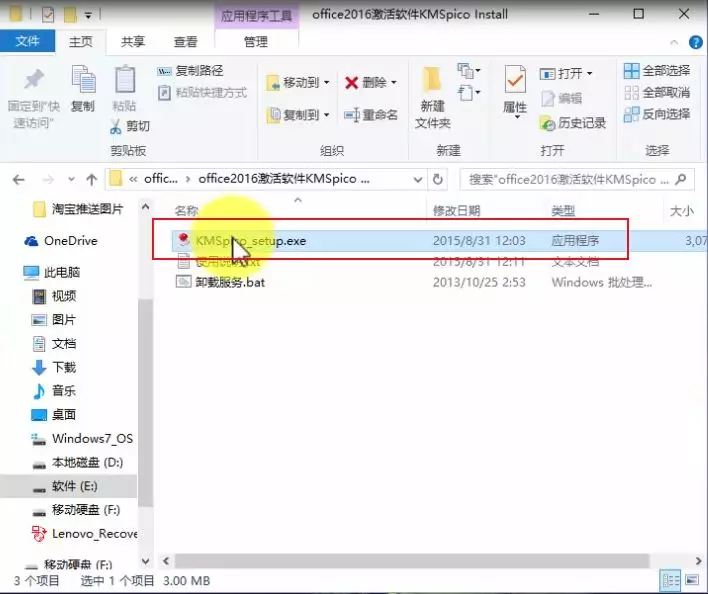708x594 pixels.
Task: Open the Recent locations dropdown arrow
Action: pos(71,180)
